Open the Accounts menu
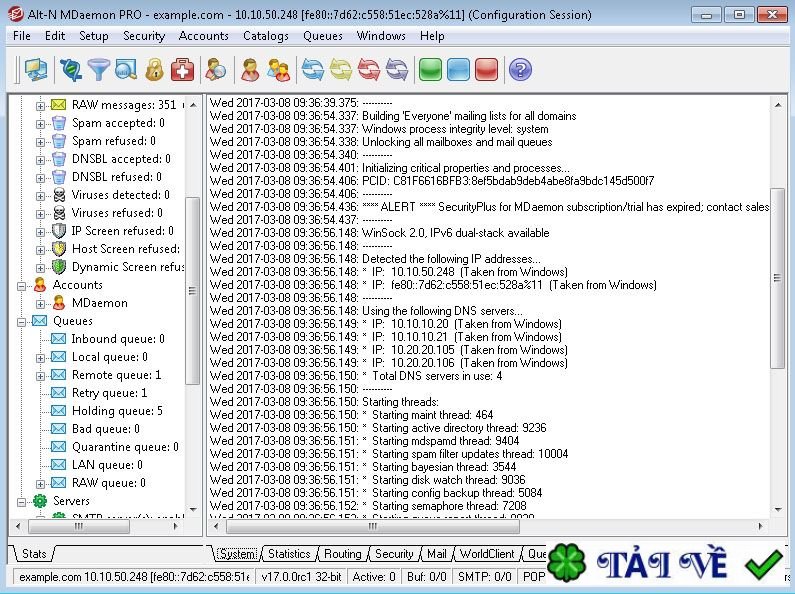795x594 pixels. 203,36
